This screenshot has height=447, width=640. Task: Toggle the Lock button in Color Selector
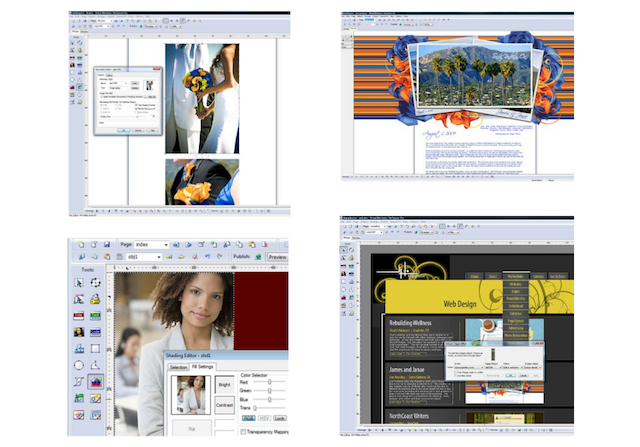pos(280,418)
